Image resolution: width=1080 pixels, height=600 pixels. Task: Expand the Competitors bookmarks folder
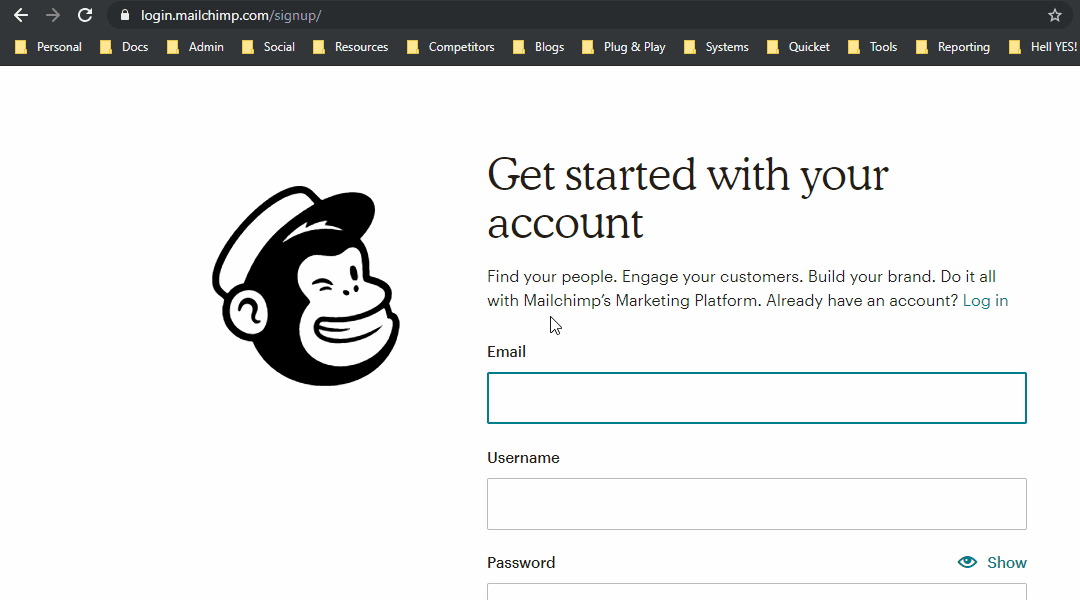pyautogui.click(x=450, y=47)
